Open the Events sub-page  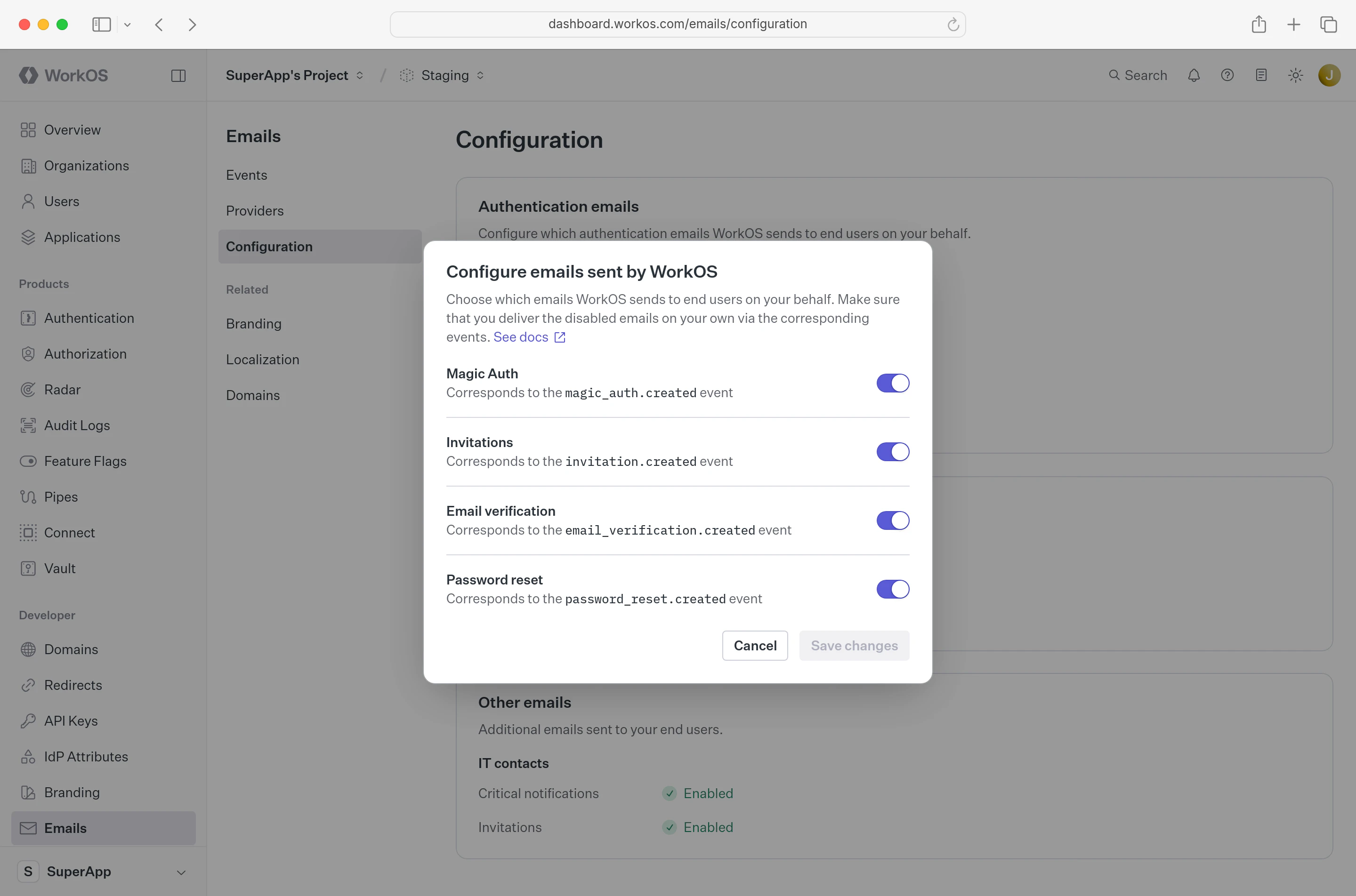[x=246, y=175]
